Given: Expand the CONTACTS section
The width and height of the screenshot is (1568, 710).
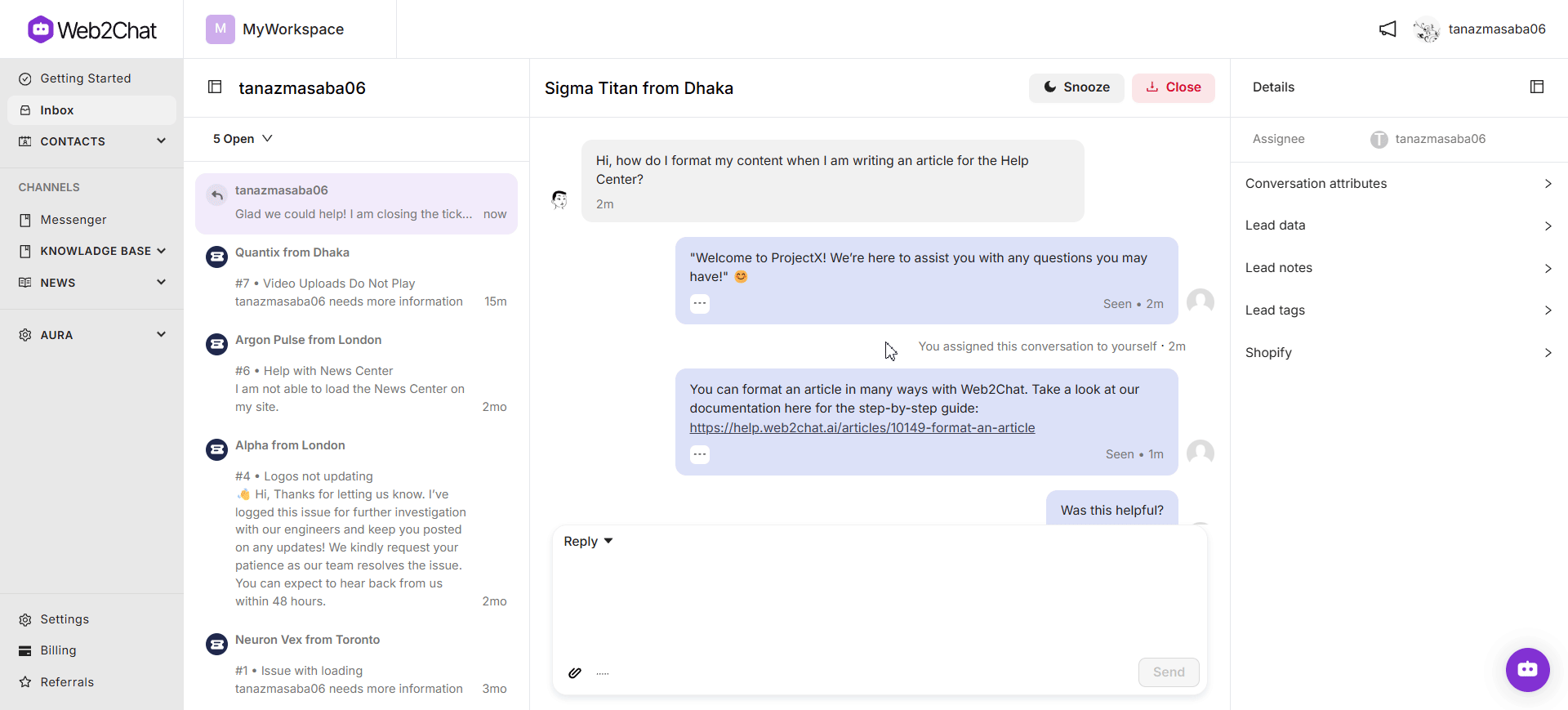Looking at the screenshot, I should (91, 141).
